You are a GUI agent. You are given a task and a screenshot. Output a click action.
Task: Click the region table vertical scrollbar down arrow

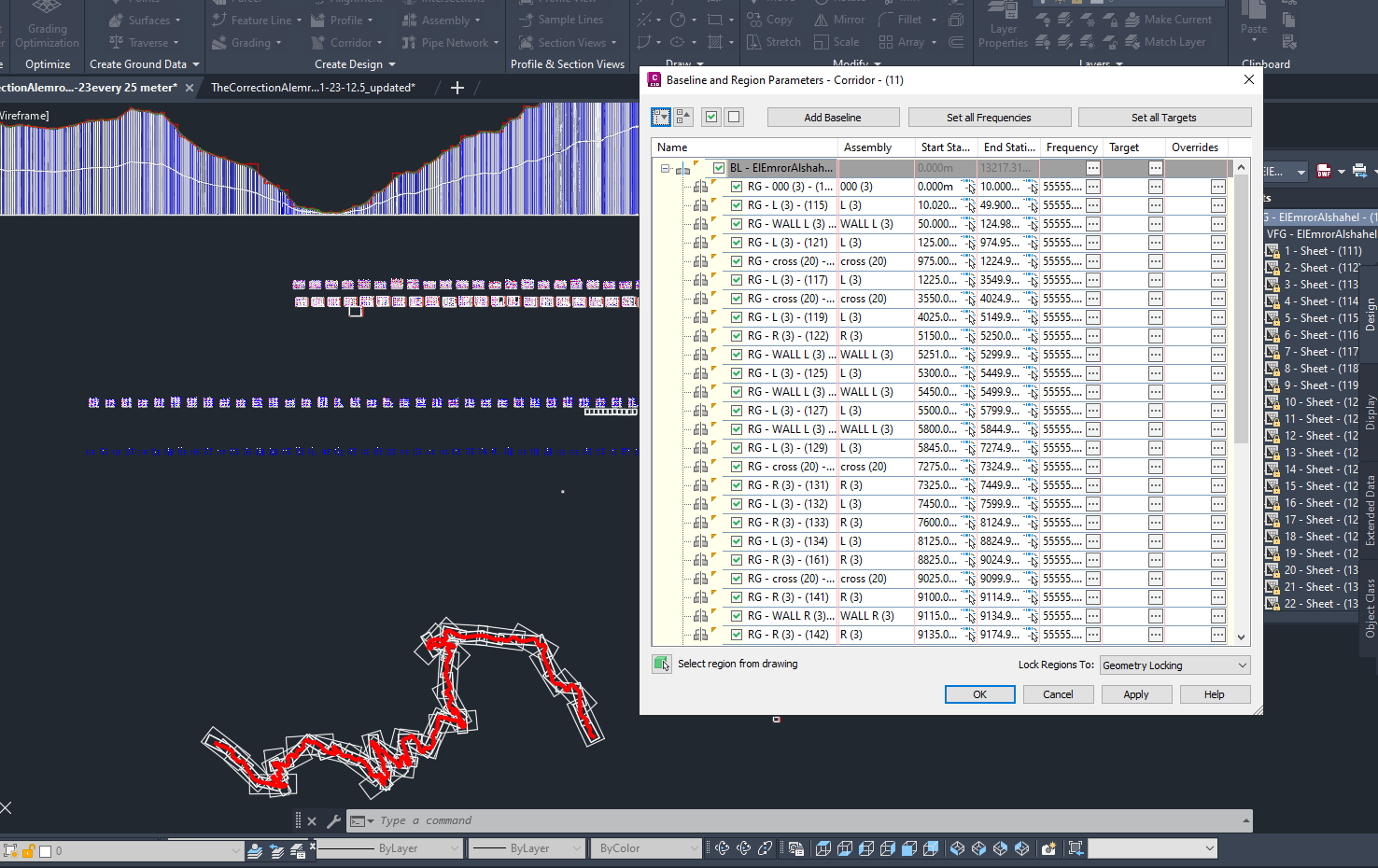pos(1241,637)
